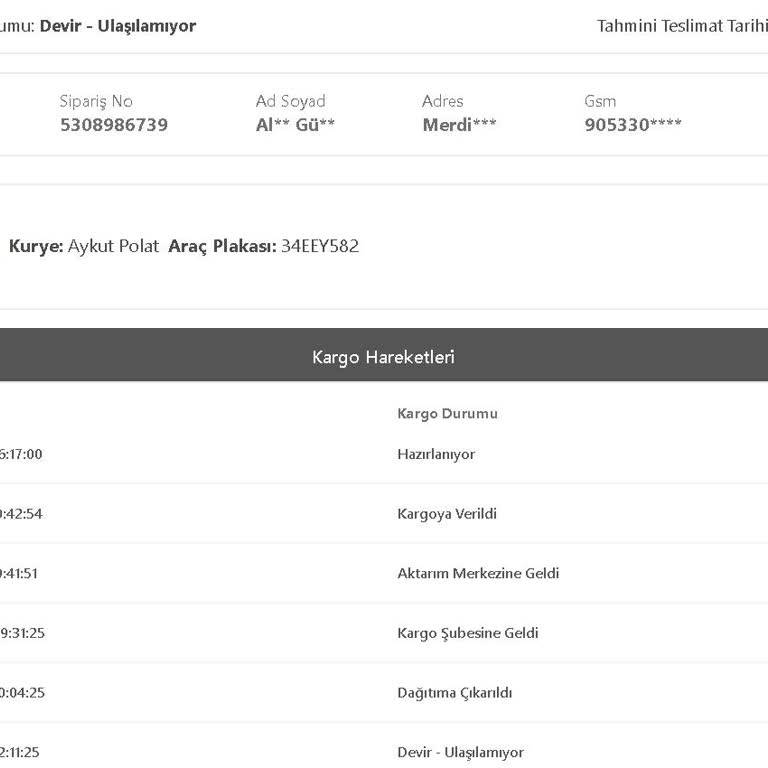Click the 'Adres' label

click(x=443, y=101)
